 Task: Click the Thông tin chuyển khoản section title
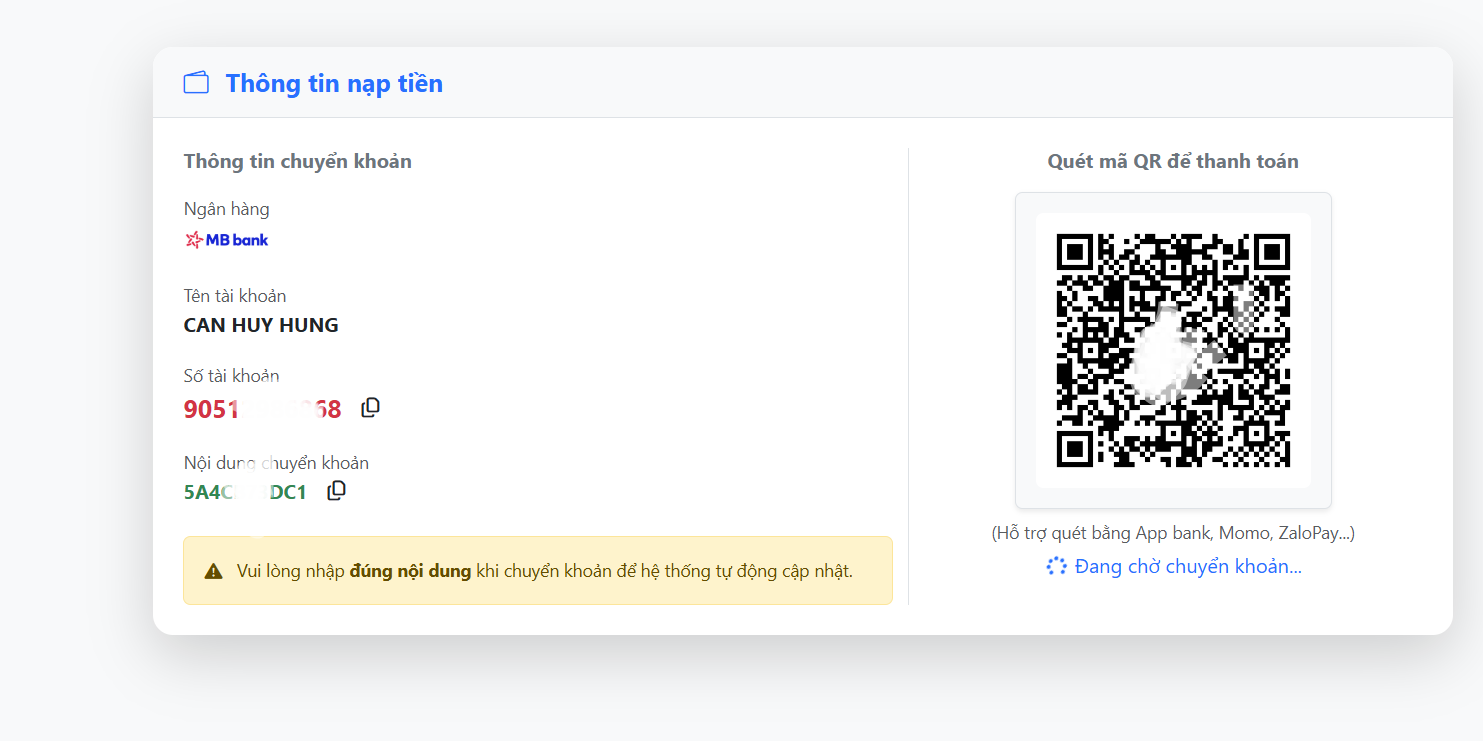[x=298, y=161]
